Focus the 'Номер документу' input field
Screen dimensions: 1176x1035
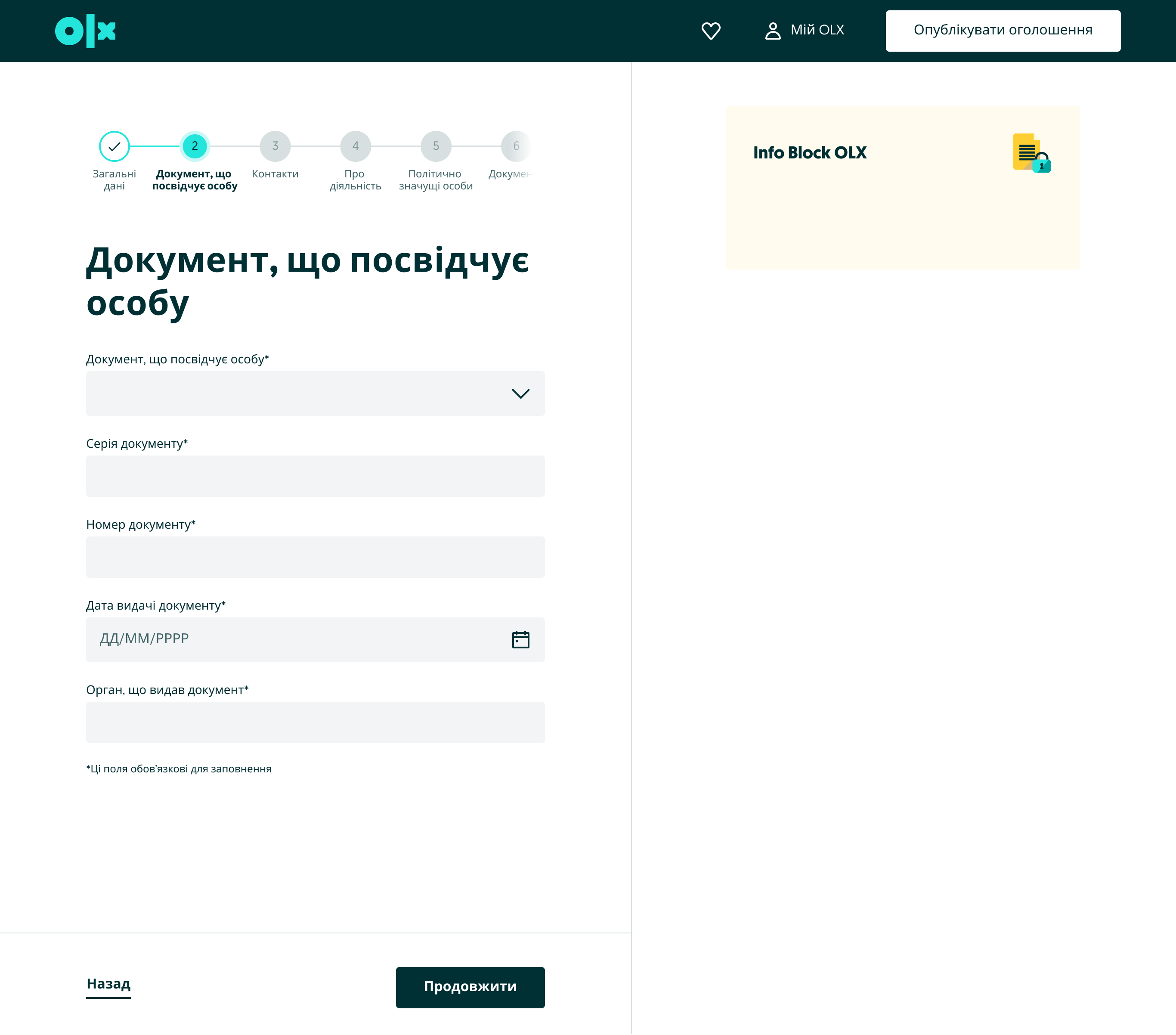[315, 557]
